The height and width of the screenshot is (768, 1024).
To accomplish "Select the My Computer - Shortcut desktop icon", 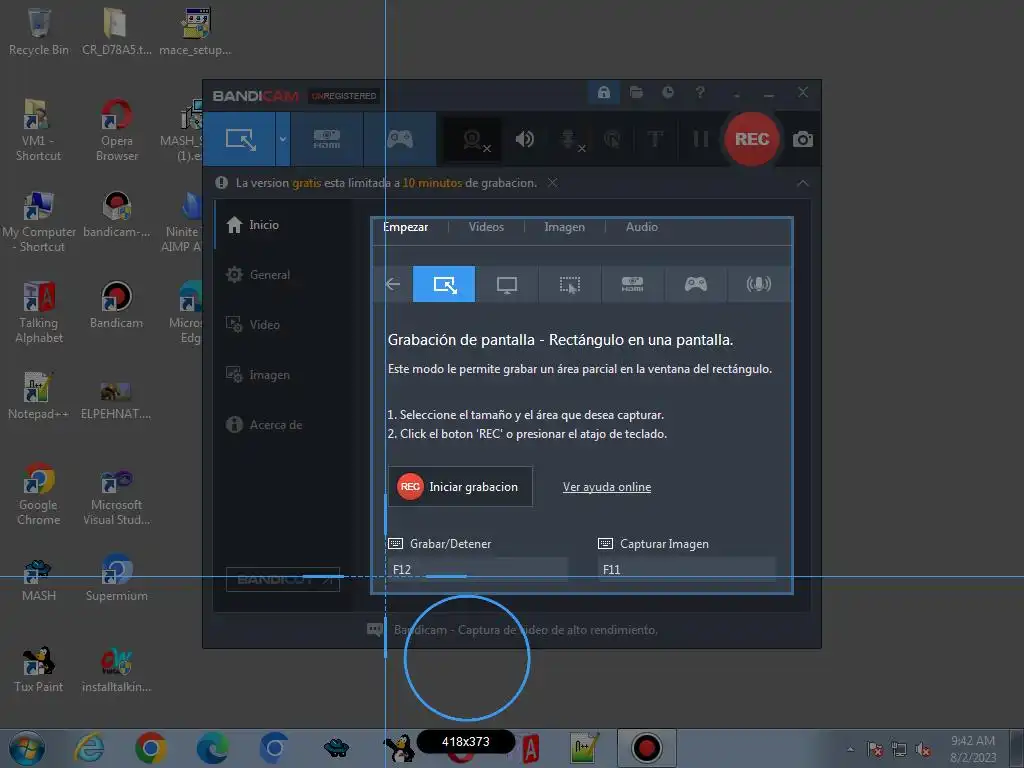I will point(39,221).
